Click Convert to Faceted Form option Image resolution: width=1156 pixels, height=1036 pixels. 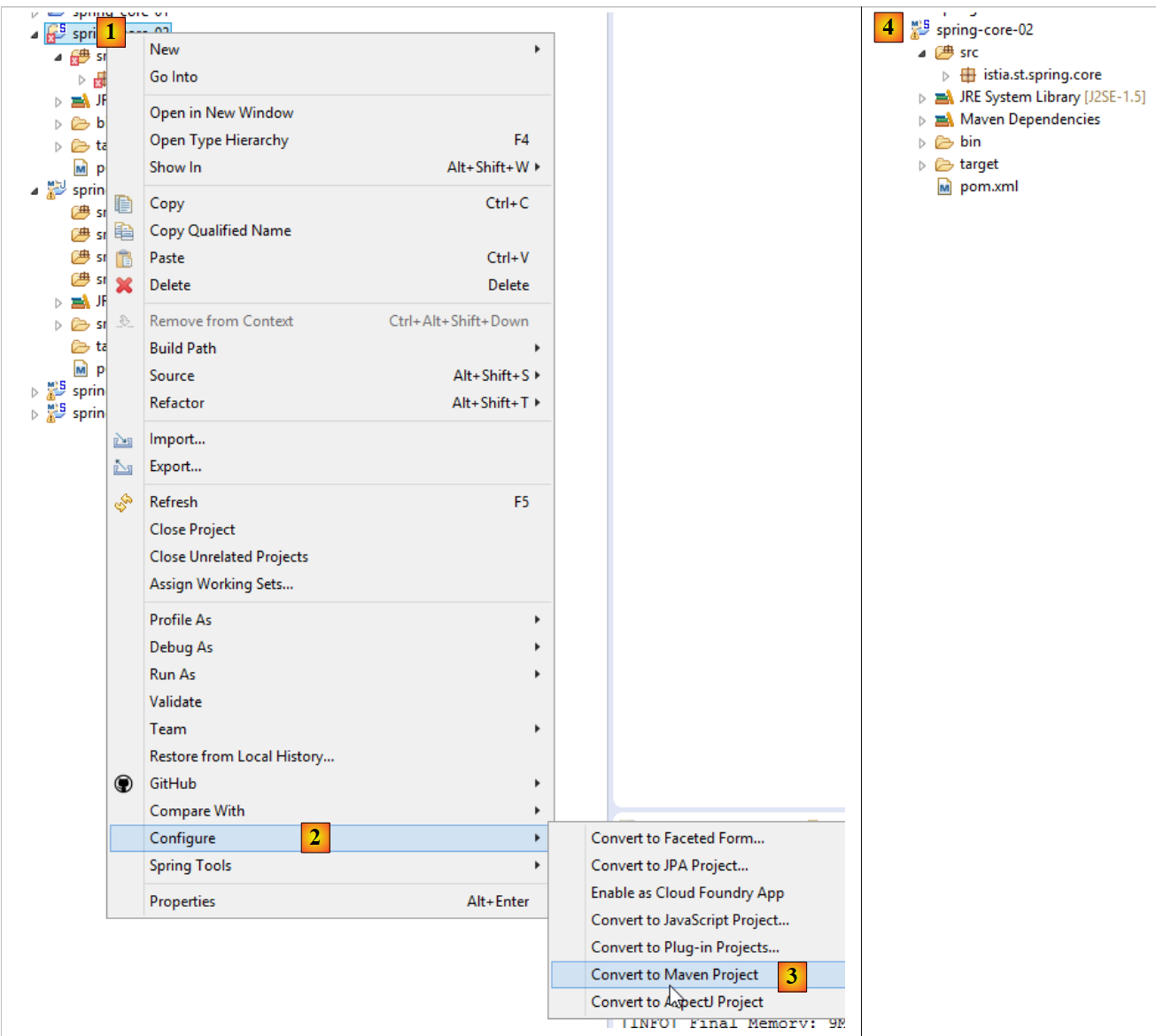pyautogui.click(x=677, y=839)
